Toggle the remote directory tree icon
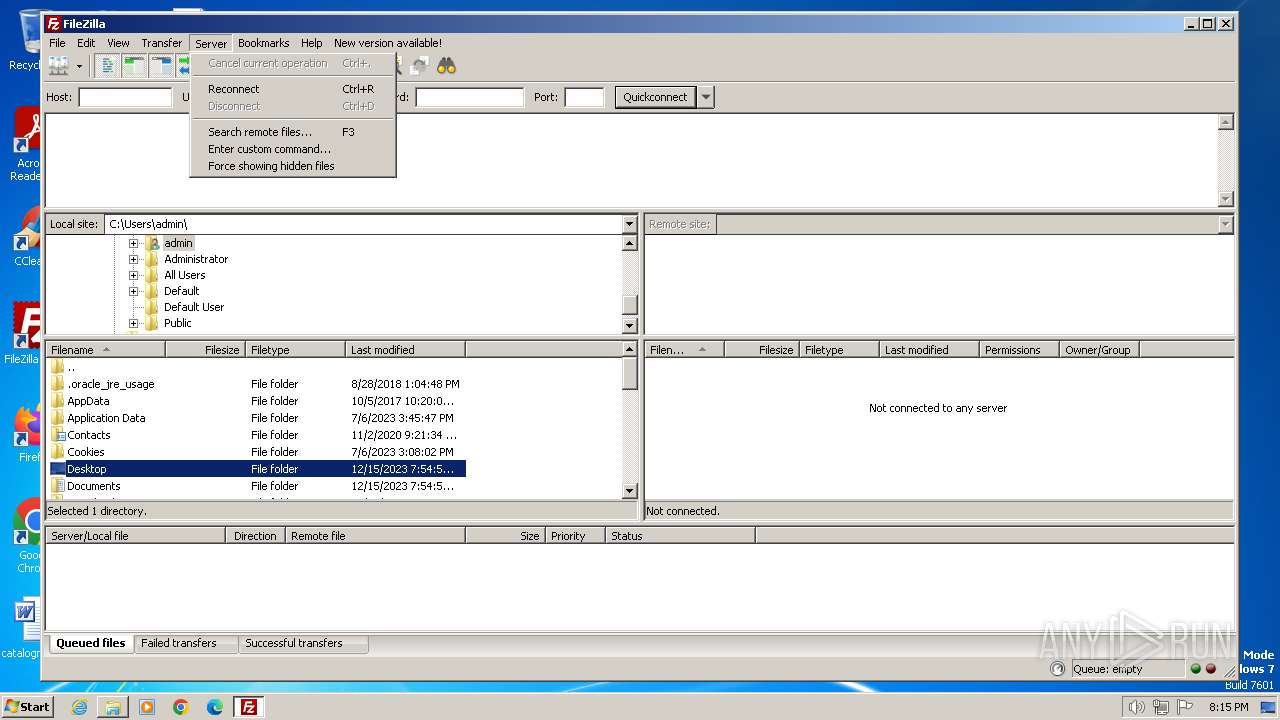The height and width of the screenshot is (720, 1280). (x=161, y=66)
